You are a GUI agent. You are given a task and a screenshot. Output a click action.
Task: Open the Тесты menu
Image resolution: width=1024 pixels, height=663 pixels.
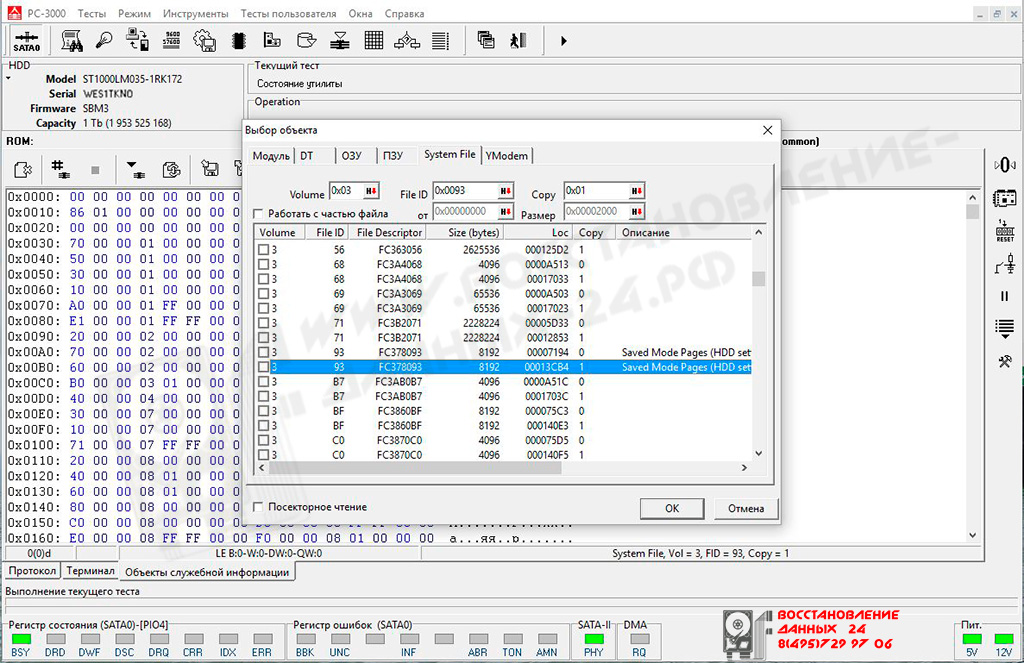click(91, 13)
